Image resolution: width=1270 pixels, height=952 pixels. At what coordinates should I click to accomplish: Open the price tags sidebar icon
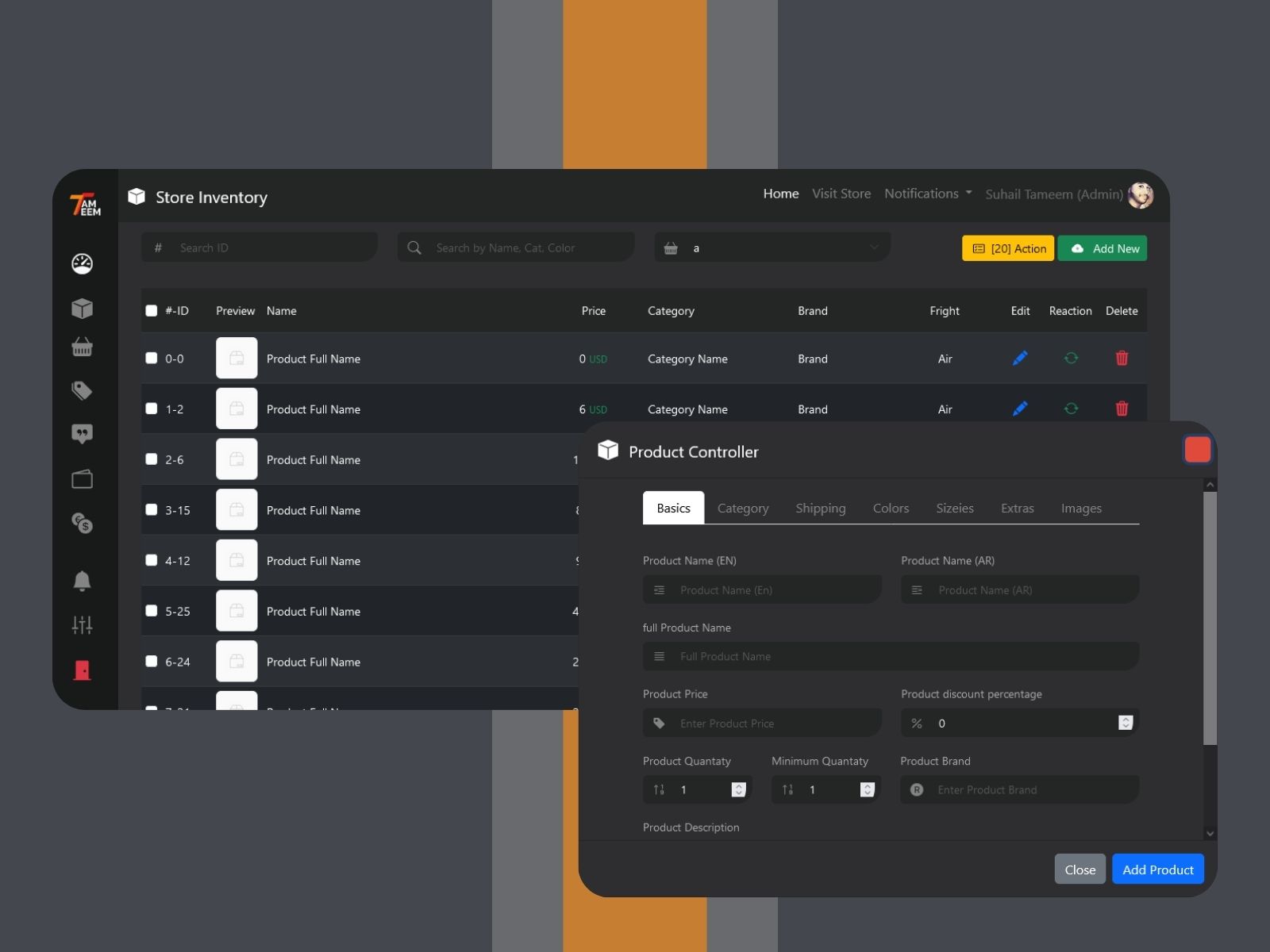click(x=82, y=390)
